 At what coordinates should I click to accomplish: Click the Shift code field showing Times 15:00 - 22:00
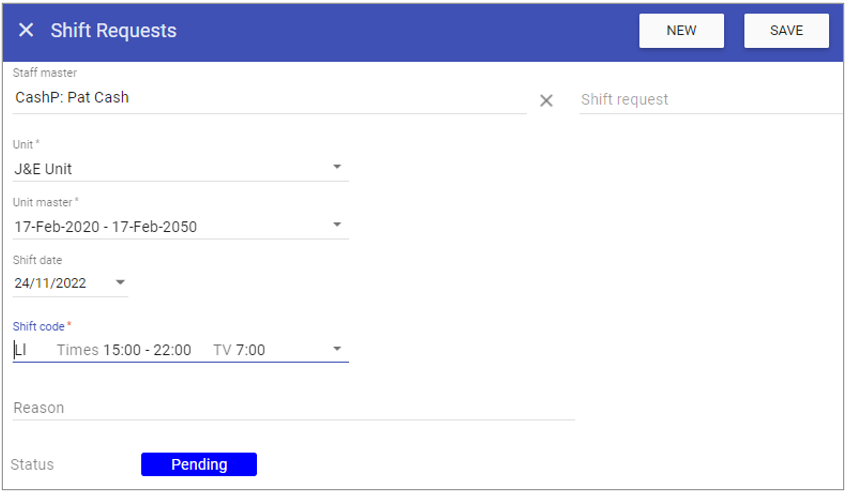[180, 350]
